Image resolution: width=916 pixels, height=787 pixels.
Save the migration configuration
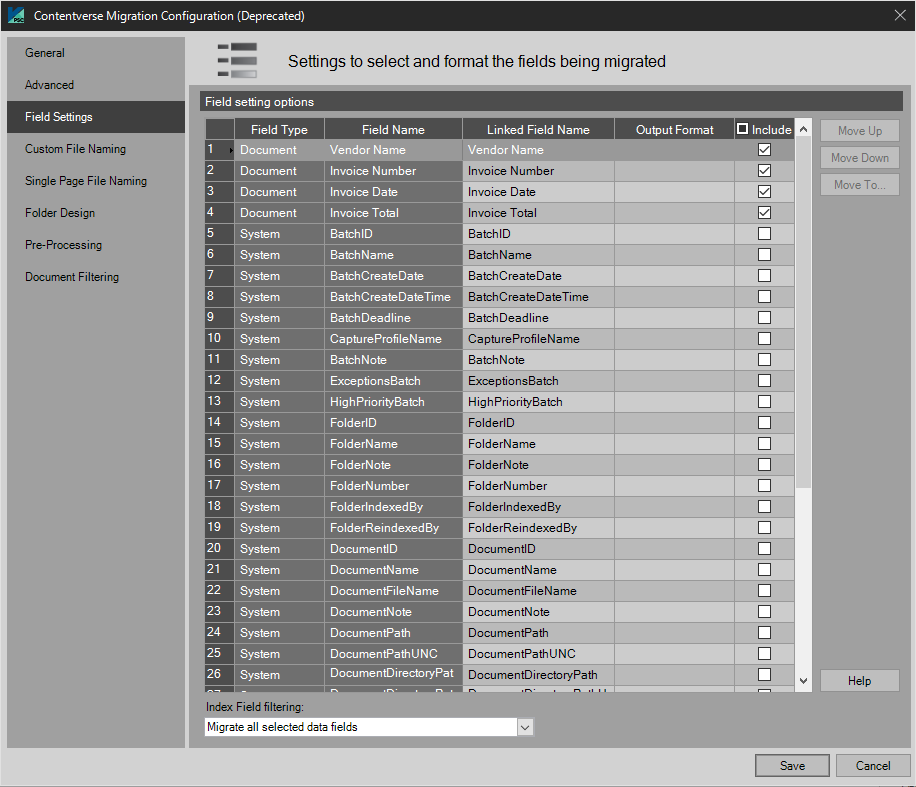[x=792, y=765]
